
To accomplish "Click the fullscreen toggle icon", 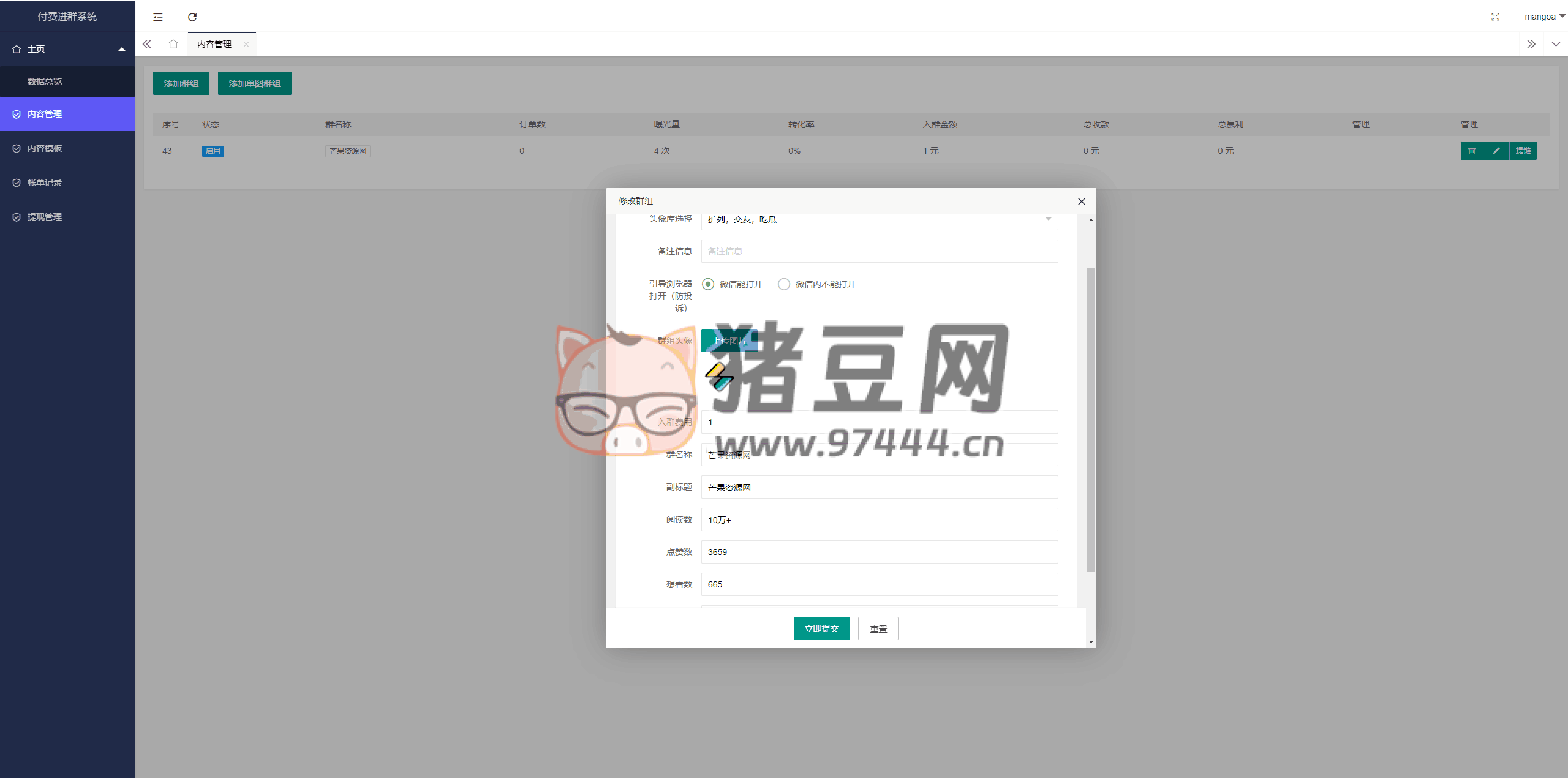I will coord(1495,17).
